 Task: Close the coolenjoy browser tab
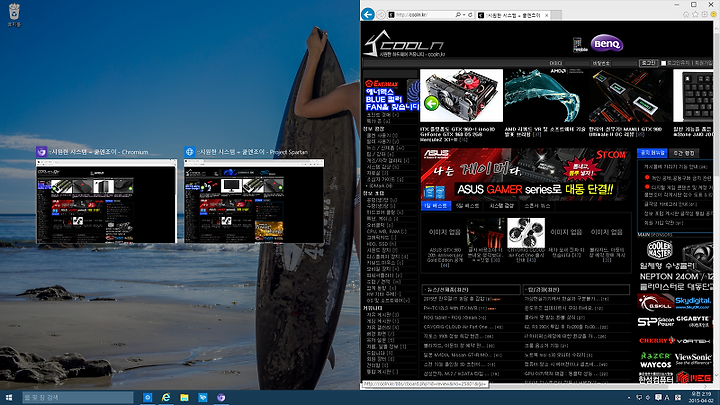546,15
